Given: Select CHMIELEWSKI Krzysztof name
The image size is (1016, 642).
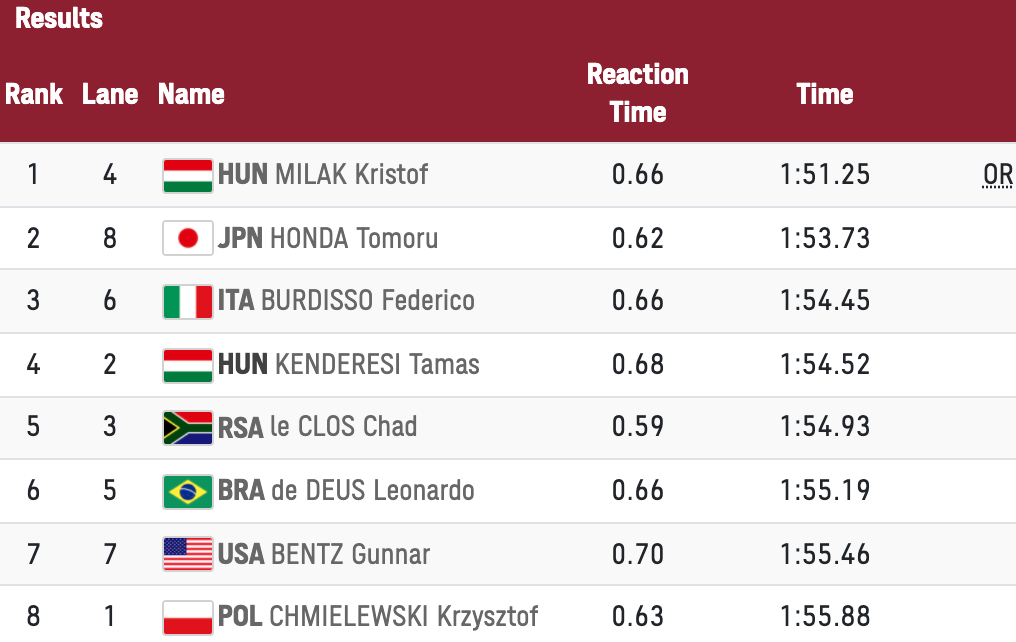Looking at the screenshot, I should coord(403,616).
